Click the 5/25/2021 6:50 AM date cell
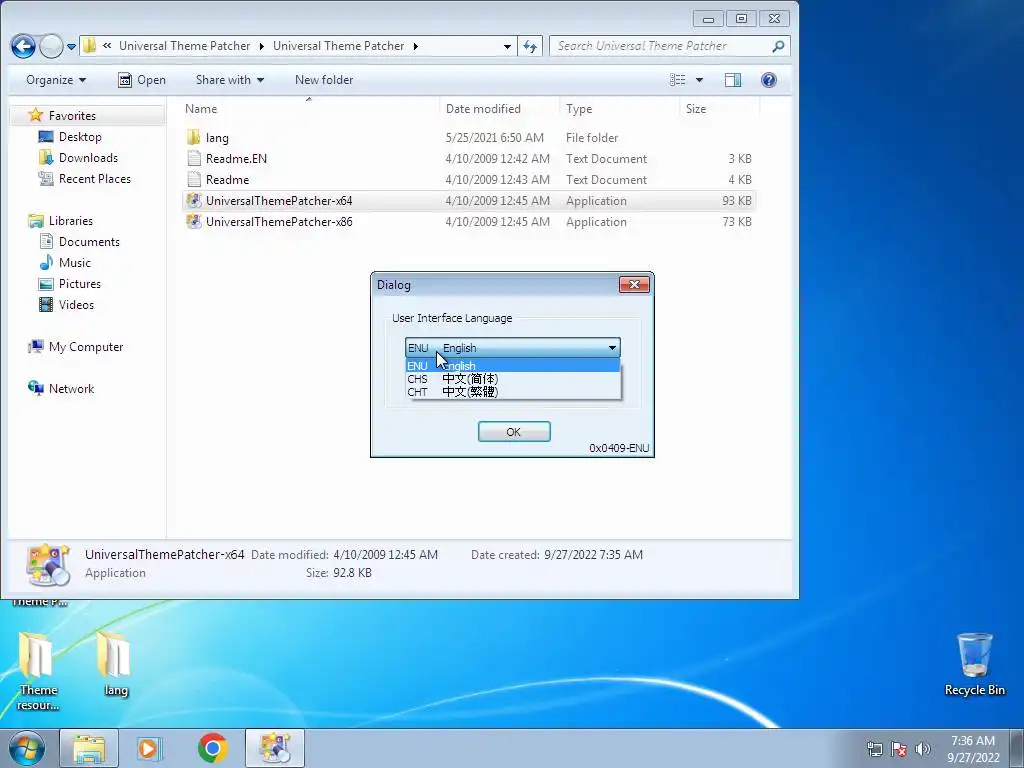 (494, 138)
